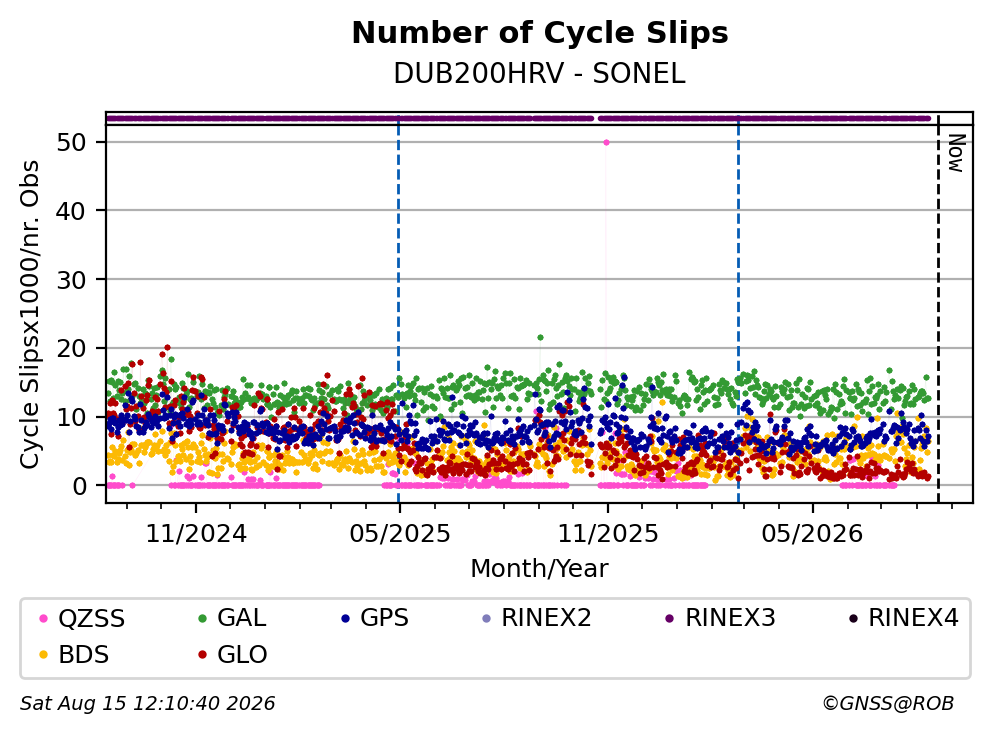Click the QZSS legend marker dot
The height and width of the screenshot is (734, 992).
43,618
